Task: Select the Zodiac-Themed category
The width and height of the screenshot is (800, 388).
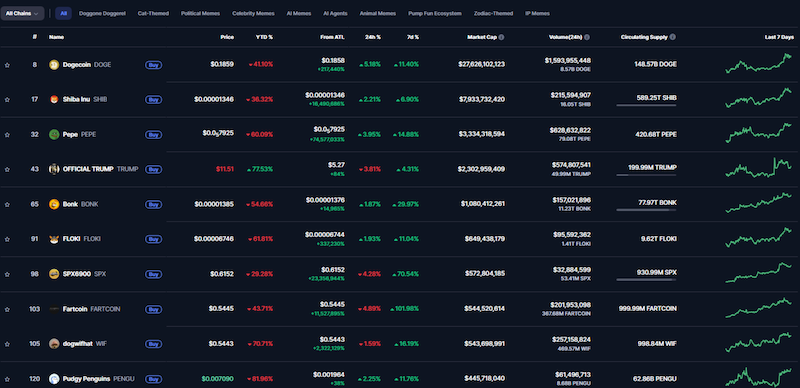Action: pos(493,14)
